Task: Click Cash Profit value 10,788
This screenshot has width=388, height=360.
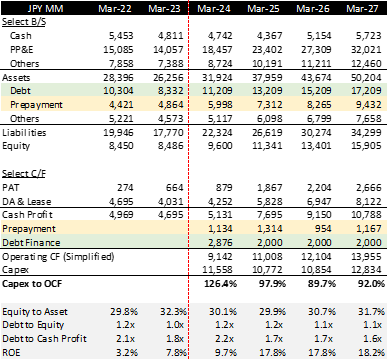Action: click(366, 215)
